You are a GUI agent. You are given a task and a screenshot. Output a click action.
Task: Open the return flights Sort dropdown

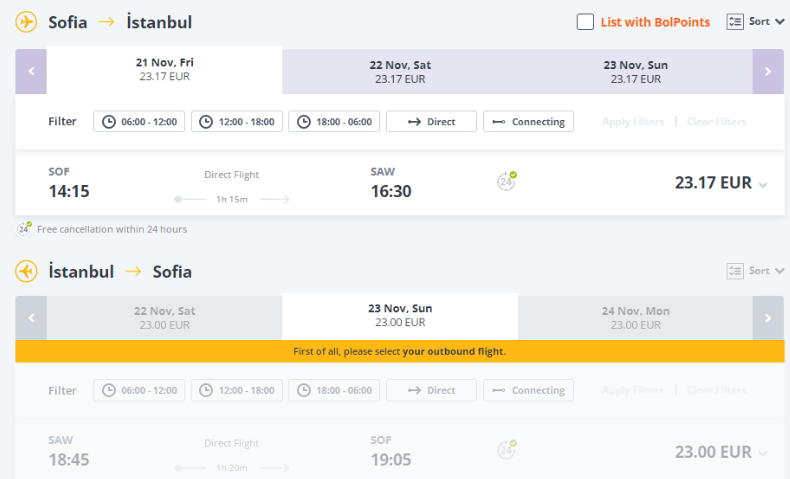pos(755,271)
